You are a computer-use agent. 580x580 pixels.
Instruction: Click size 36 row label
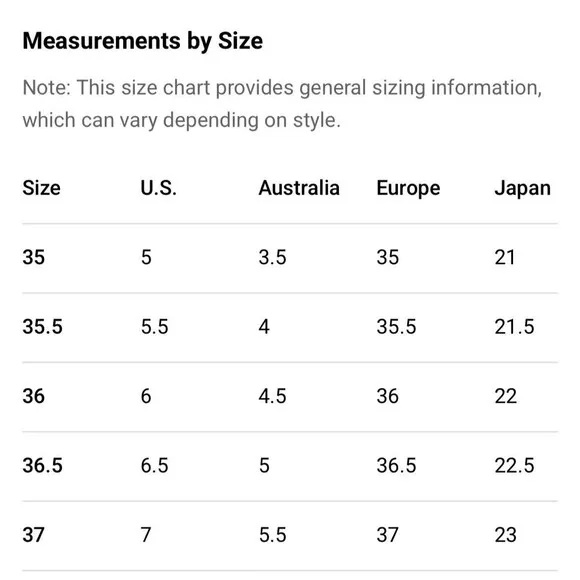pos(34,396)
